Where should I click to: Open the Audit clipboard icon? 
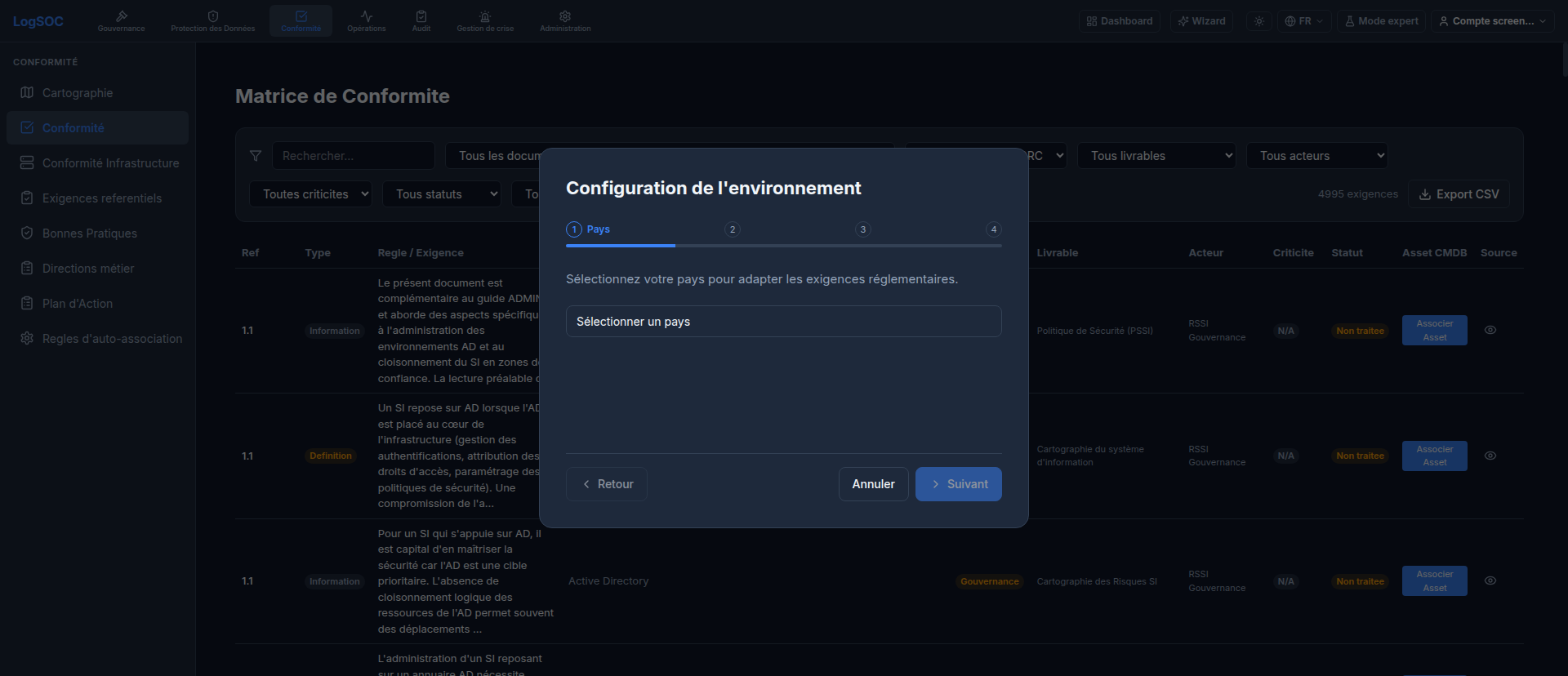point(421,16)
